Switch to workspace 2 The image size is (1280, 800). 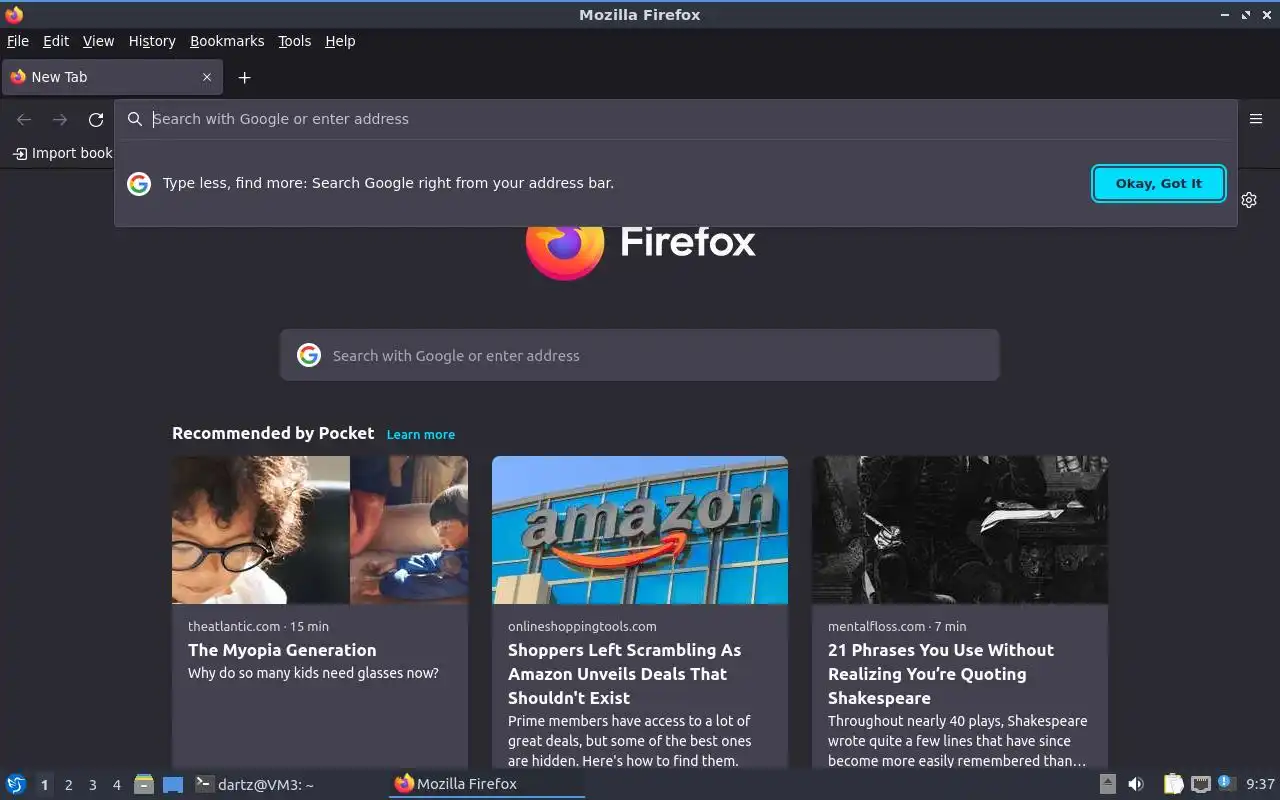click(69, 785)
